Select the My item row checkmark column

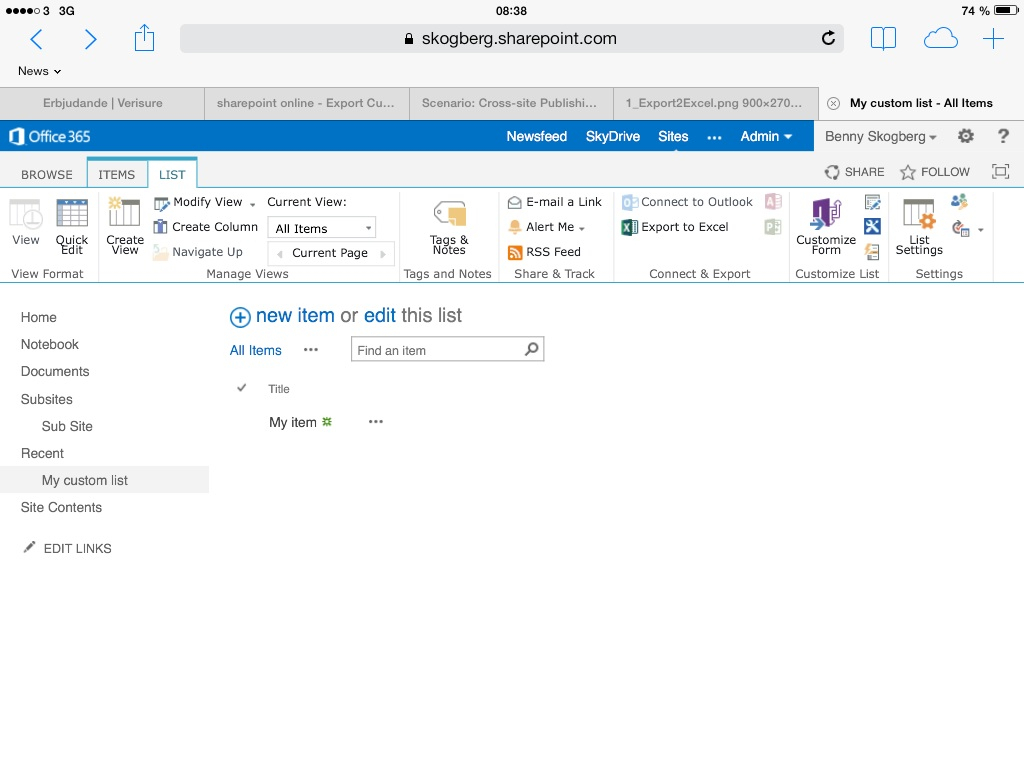tap(241, 422)
